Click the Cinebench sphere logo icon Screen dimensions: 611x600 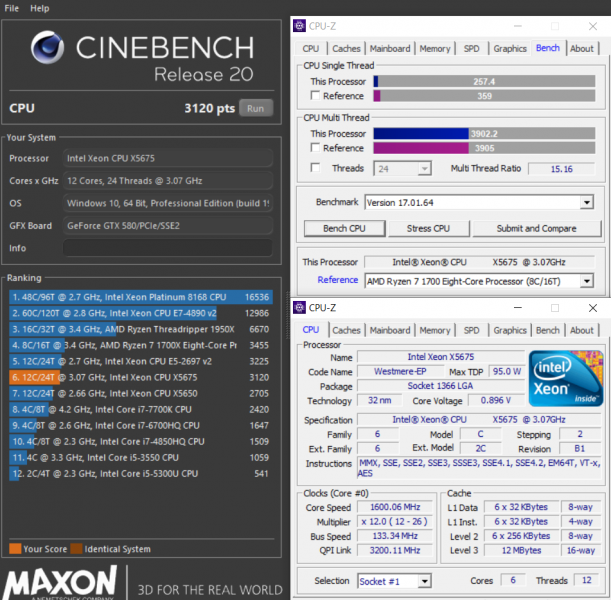coord(48,48)
